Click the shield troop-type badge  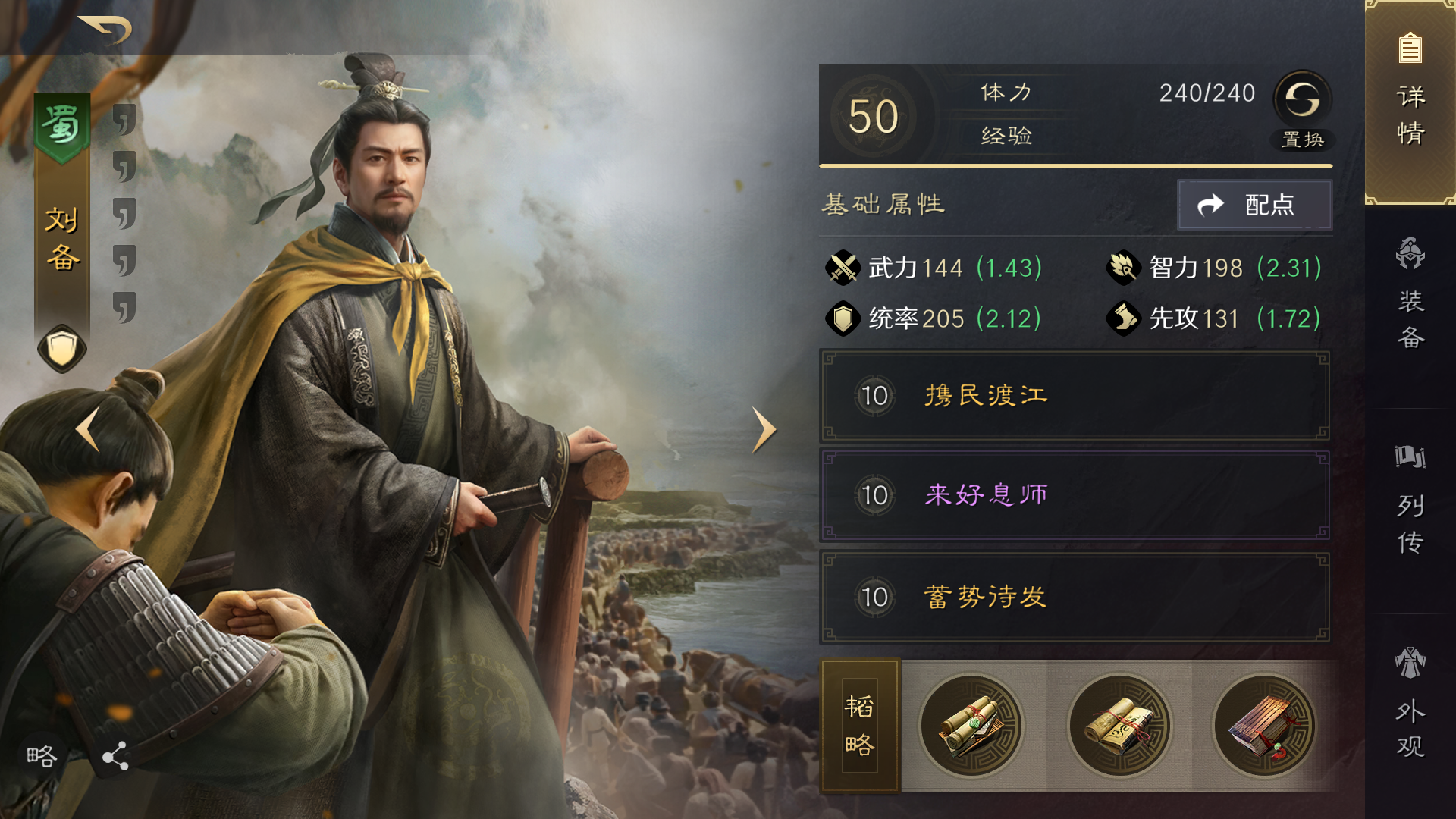click(x=62, y=349)
